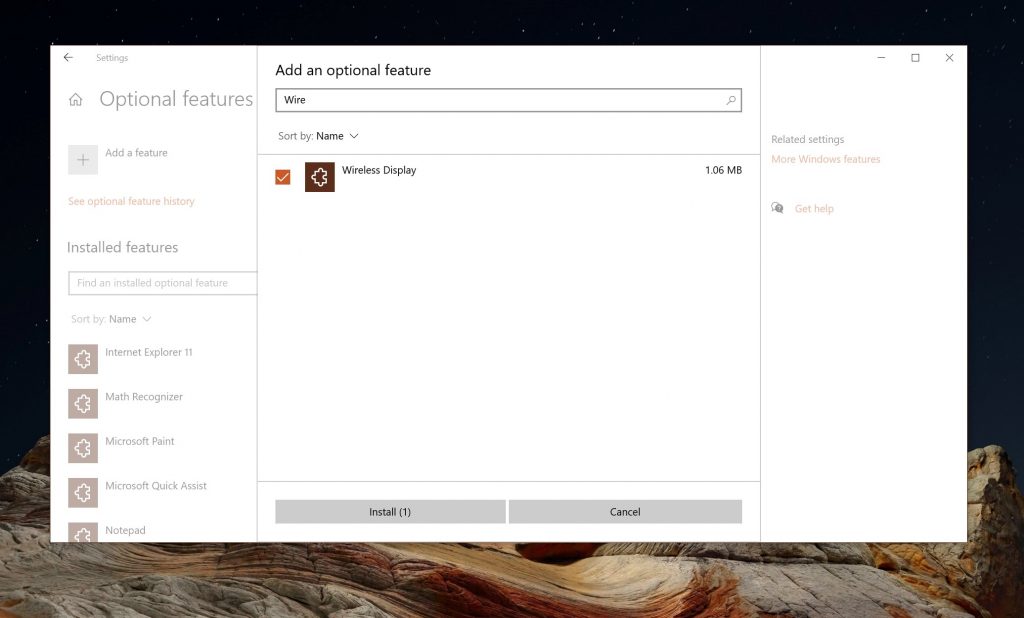
Task: Close the Settings window
Action: (950, 57)
